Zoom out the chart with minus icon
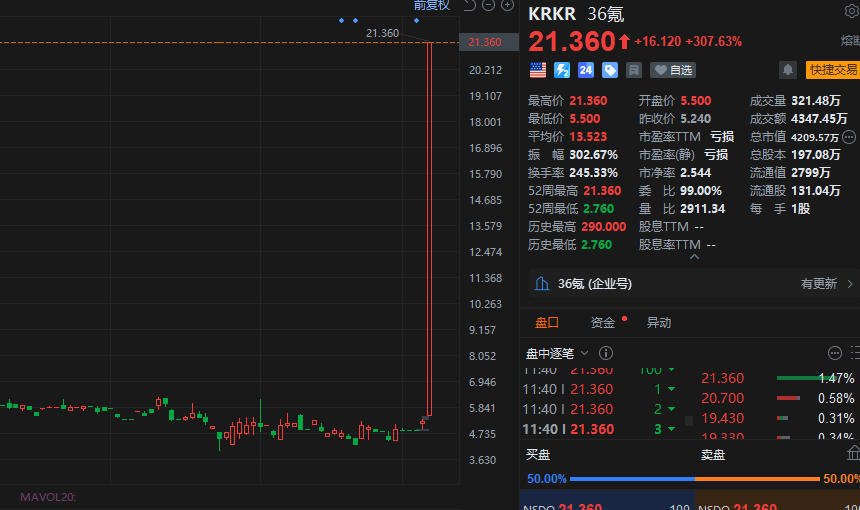 point(488,5)
